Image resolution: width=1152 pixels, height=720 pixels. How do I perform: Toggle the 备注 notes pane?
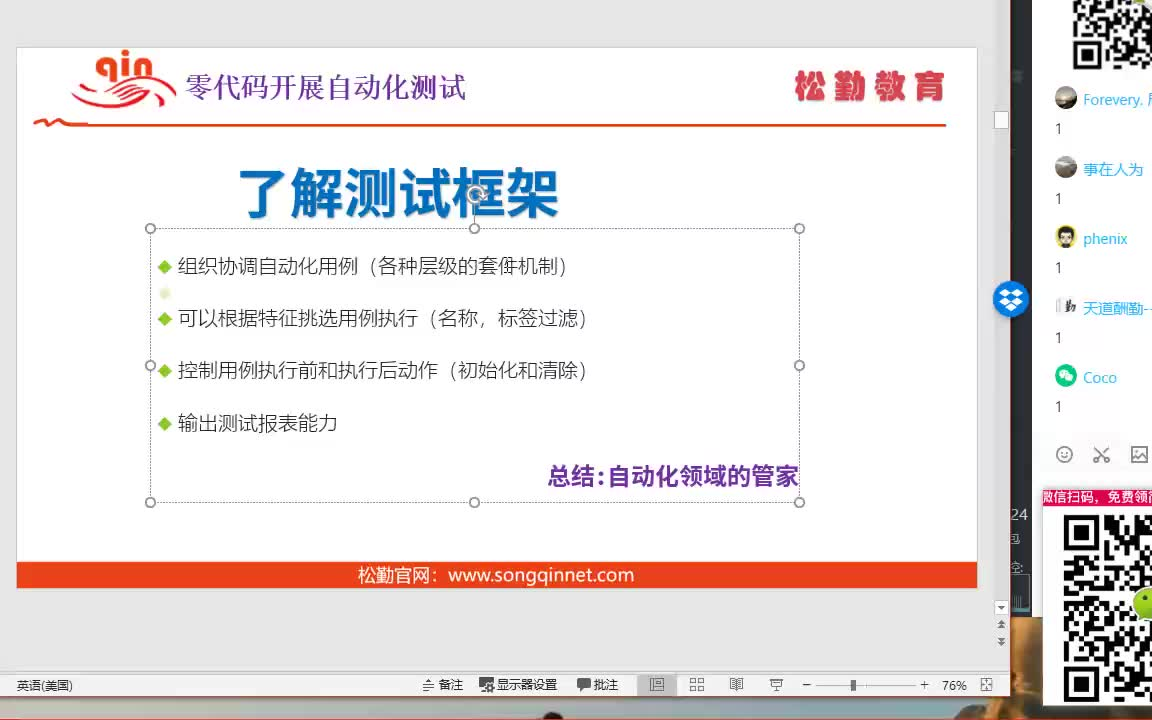443,685
